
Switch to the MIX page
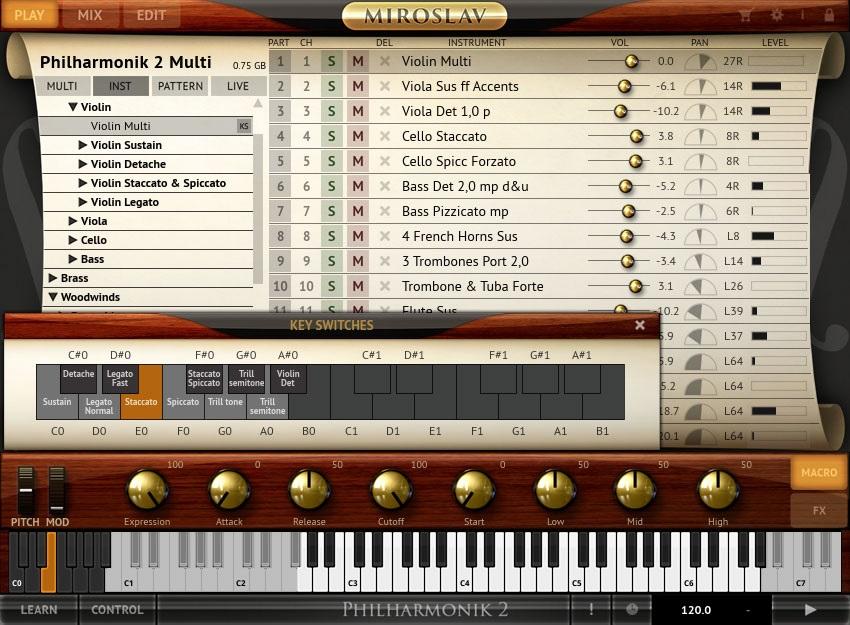pos(90,15)
